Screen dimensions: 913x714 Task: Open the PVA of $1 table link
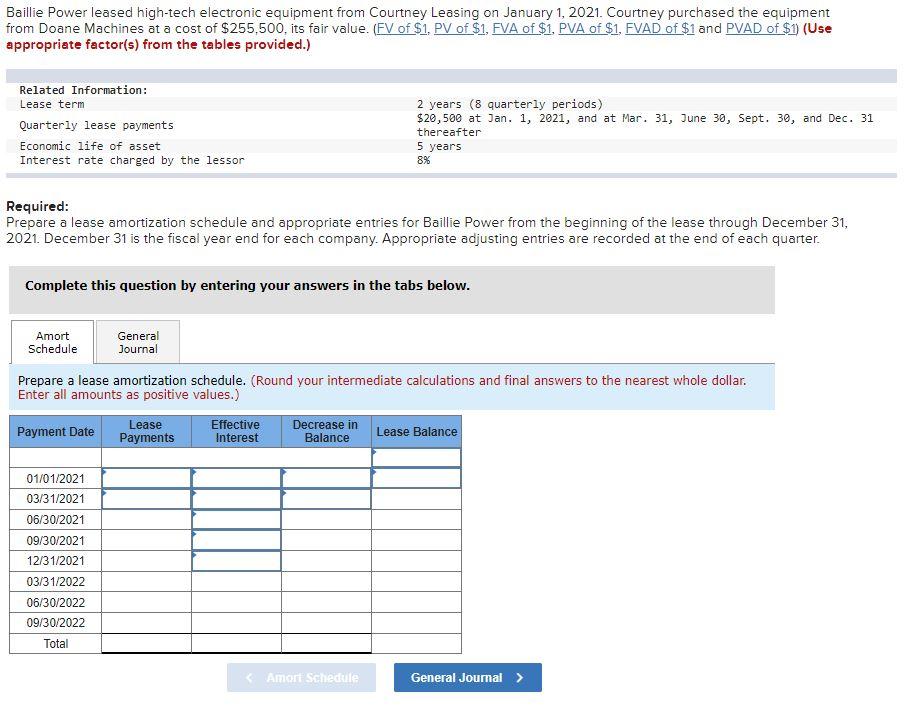coord(589,29)
